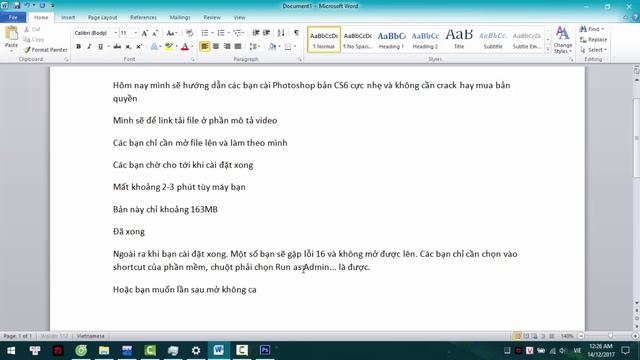Image resolution: width=640 pixels, height=360 pixels.
Task: Open the underline style dropdown arrow
Action: (108, 47)
